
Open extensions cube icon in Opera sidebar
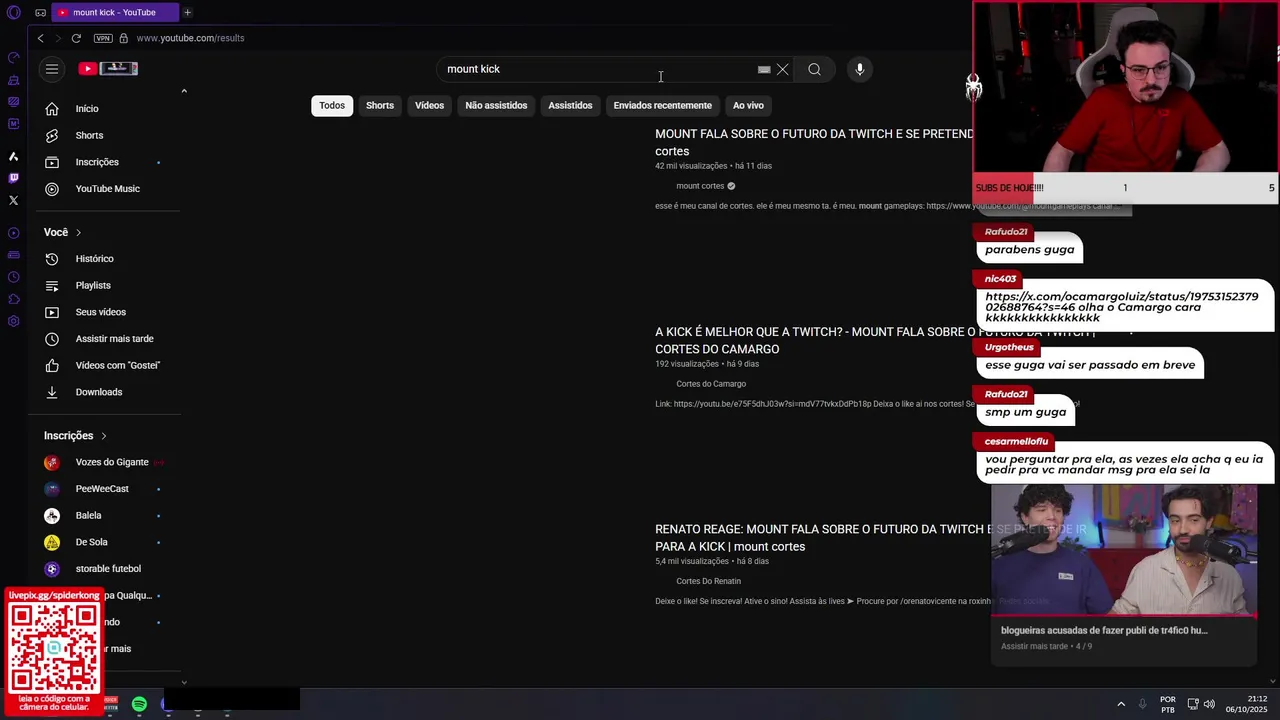[x=13, y=299]
